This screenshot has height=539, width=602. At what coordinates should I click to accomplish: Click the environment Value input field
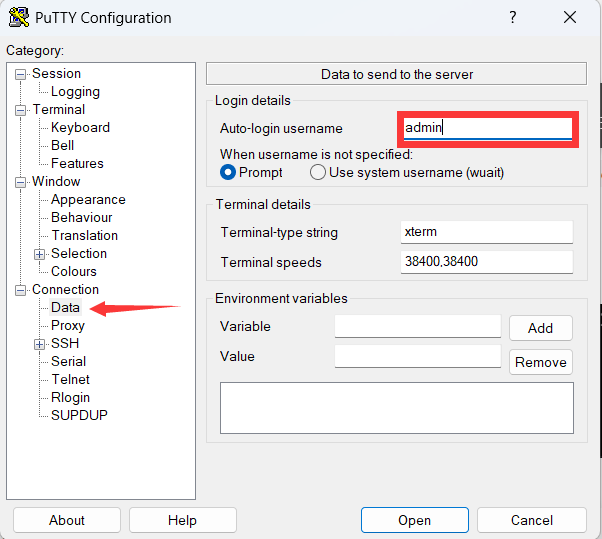point(418,356)
